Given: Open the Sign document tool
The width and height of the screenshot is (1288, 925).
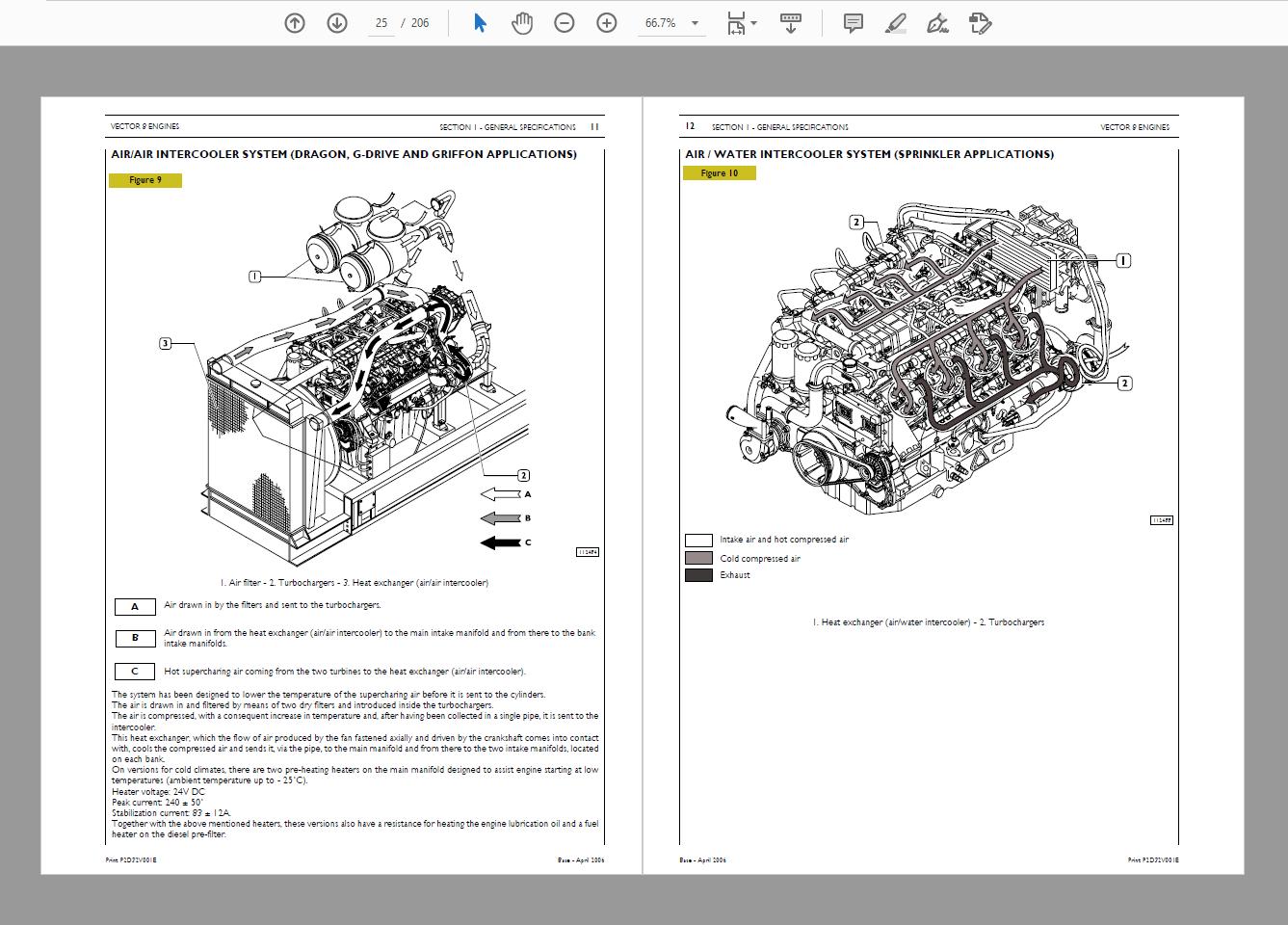Looking at the screenshot, I should click(x=936, y=22).
